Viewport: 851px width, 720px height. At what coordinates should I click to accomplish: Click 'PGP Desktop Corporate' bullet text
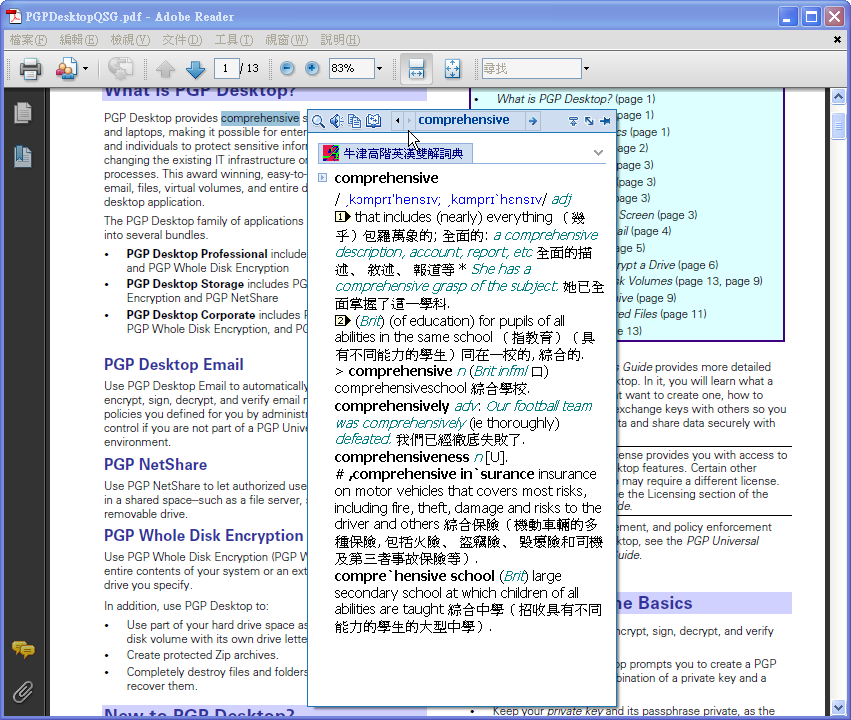191,315
